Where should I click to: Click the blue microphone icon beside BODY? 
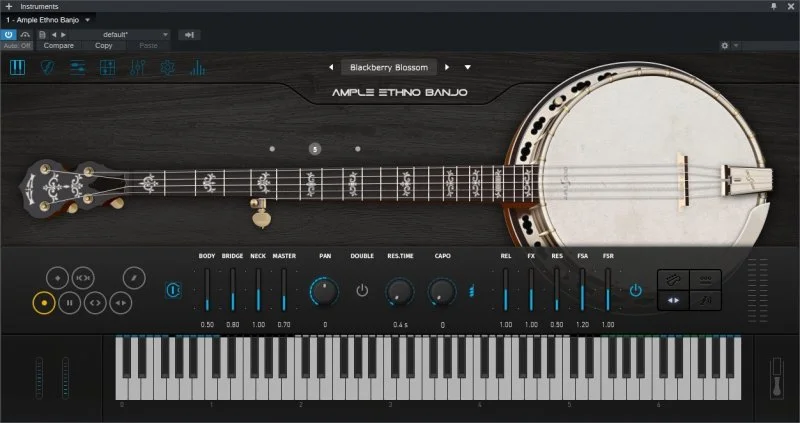click(x=173, y=290)
